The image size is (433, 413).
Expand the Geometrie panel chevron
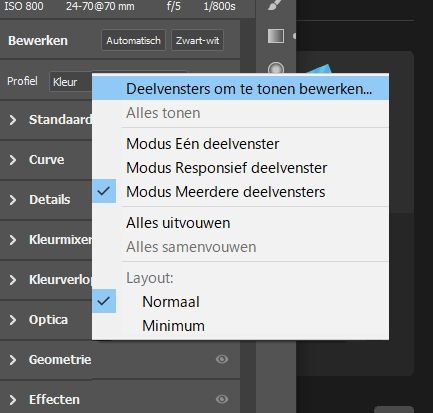point(13,360)
